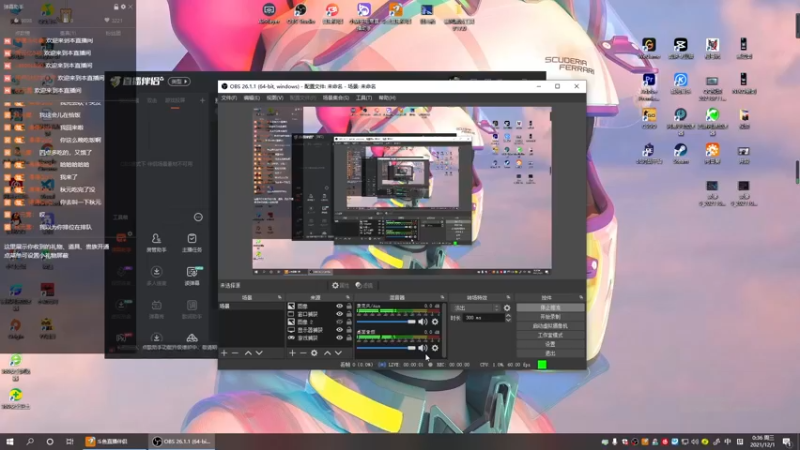
Task: Open Windows taskbar search
Action: tap(30, 442)
